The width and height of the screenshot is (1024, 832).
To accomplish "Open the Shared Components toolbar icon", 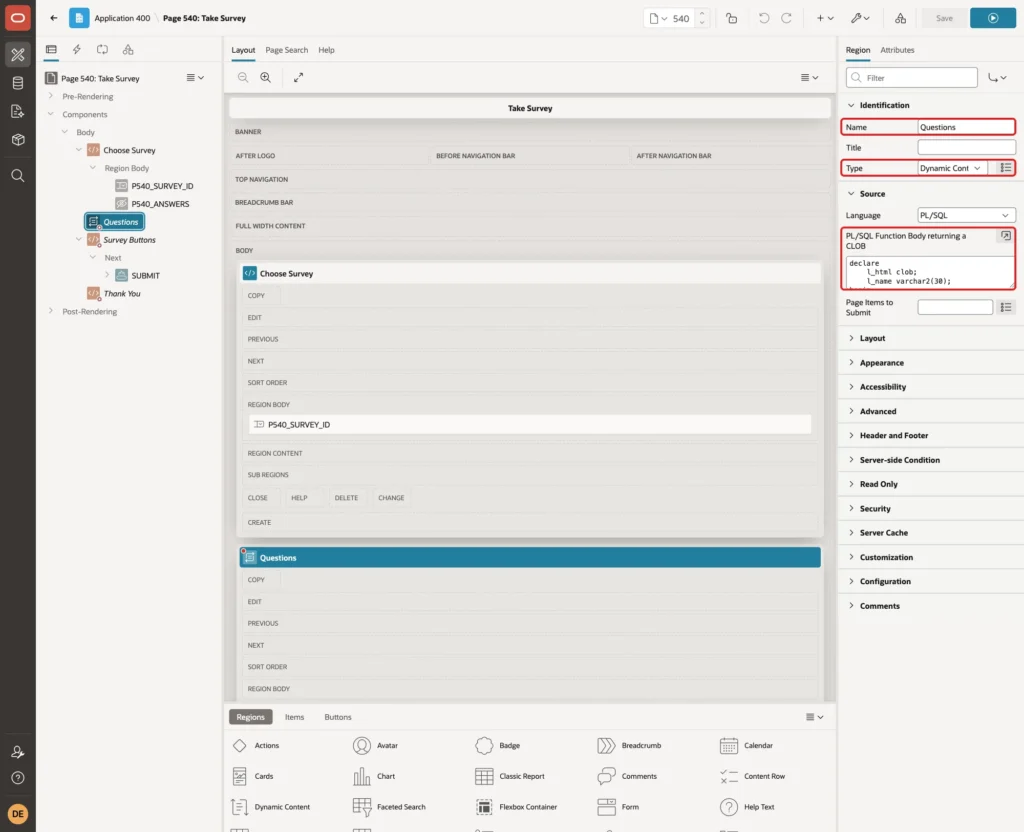I will pyautogui.click(x=900, y=18).
